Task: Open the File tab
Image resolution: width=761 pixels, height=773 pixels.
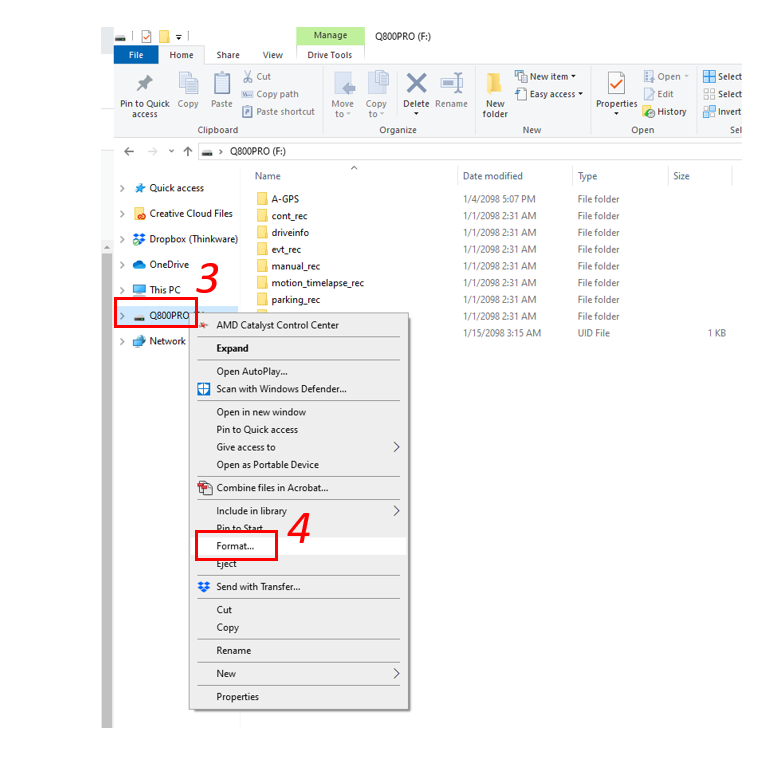Action: [x=136, y=55]
